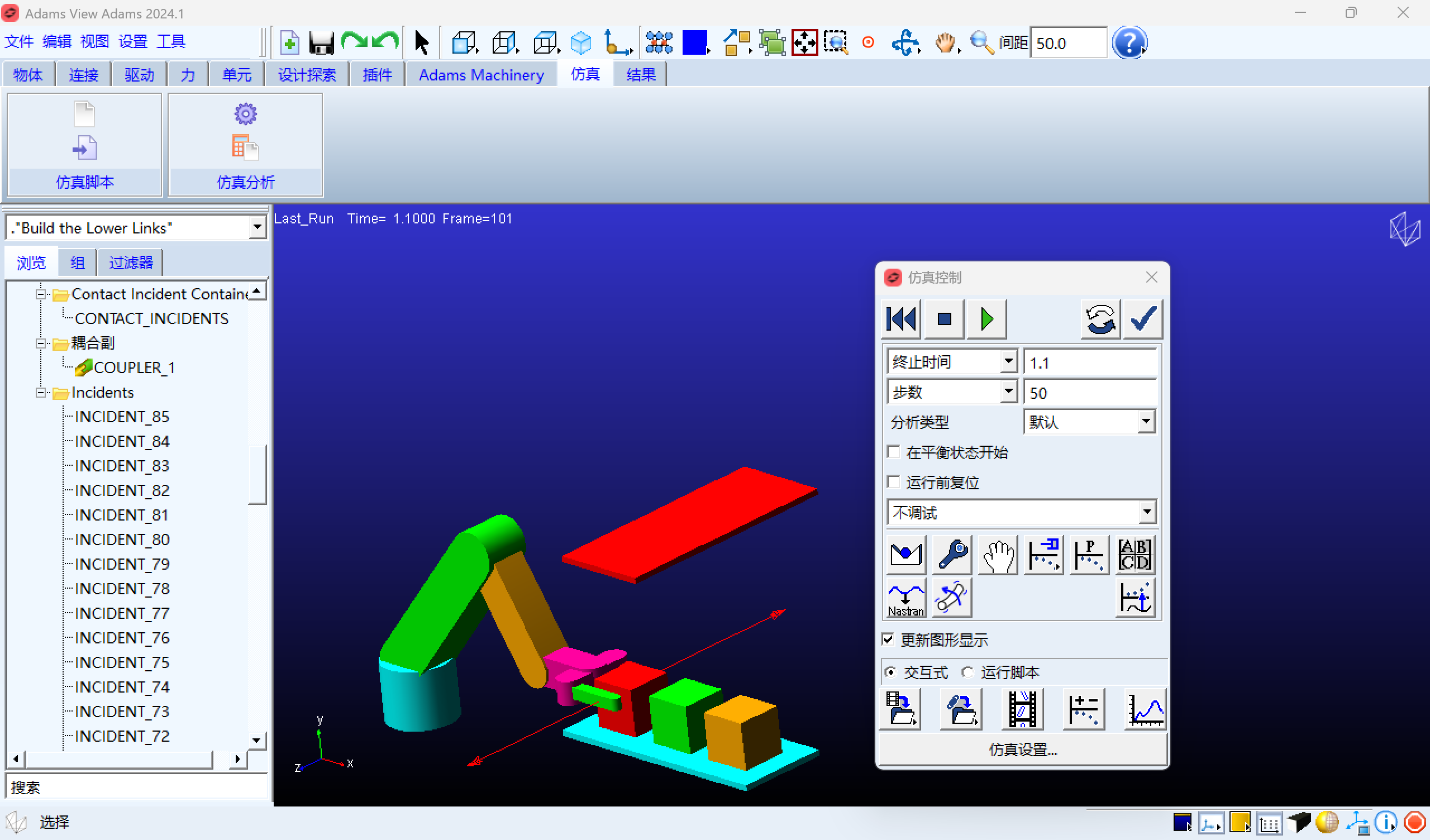
Task: Click the red stop icon in status bar
Action: 1415,822
